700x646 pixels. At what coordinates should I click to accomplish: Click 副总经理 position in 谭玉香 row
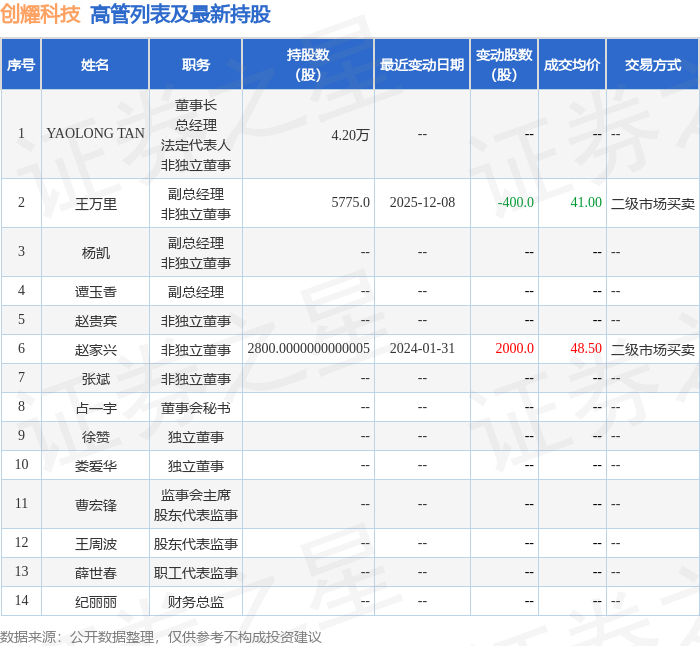pyautogui.click(x=196, y=292)
